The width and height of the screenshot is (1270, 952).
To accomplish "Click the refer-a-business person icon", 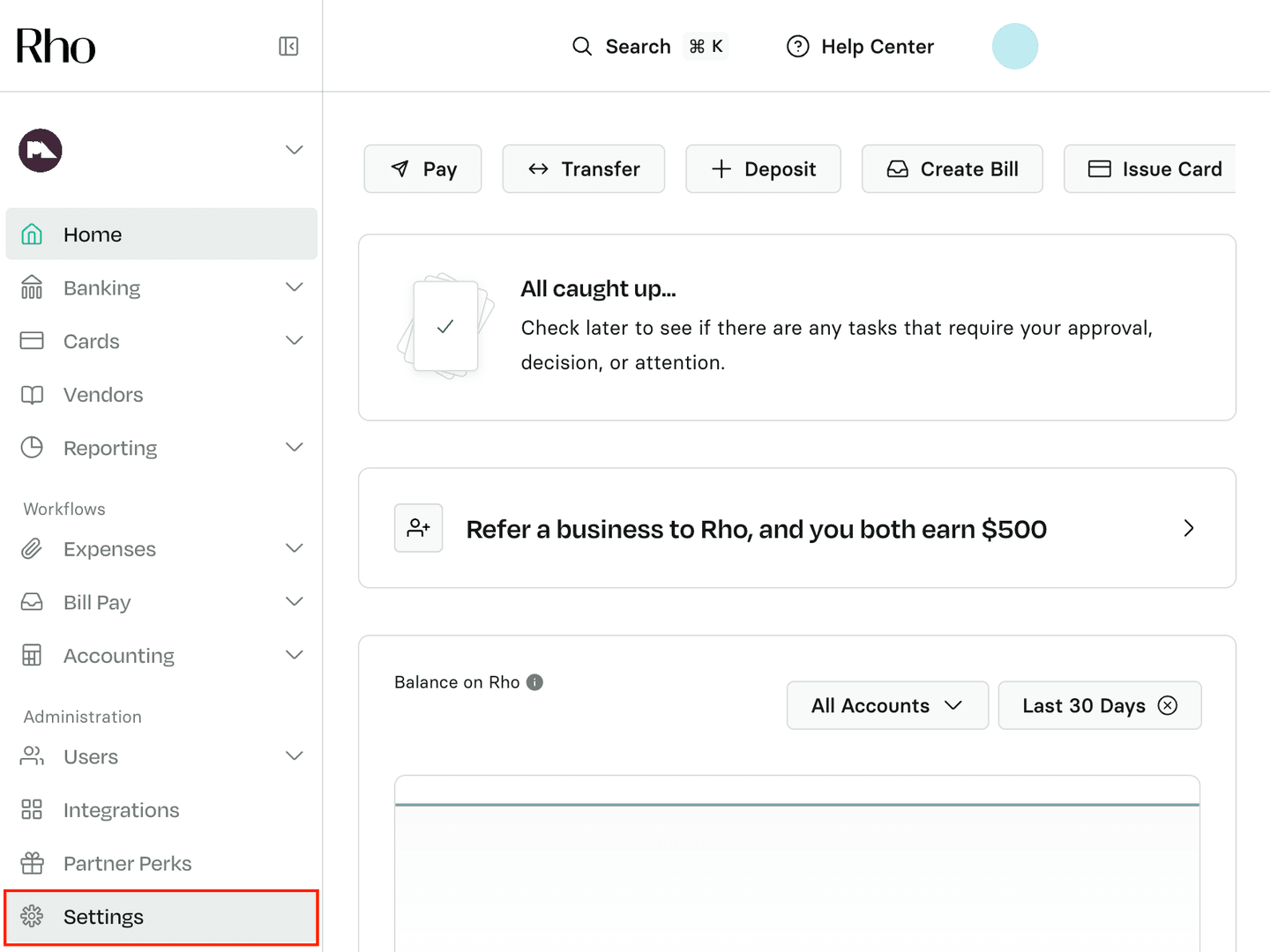I will coord(418,528).
